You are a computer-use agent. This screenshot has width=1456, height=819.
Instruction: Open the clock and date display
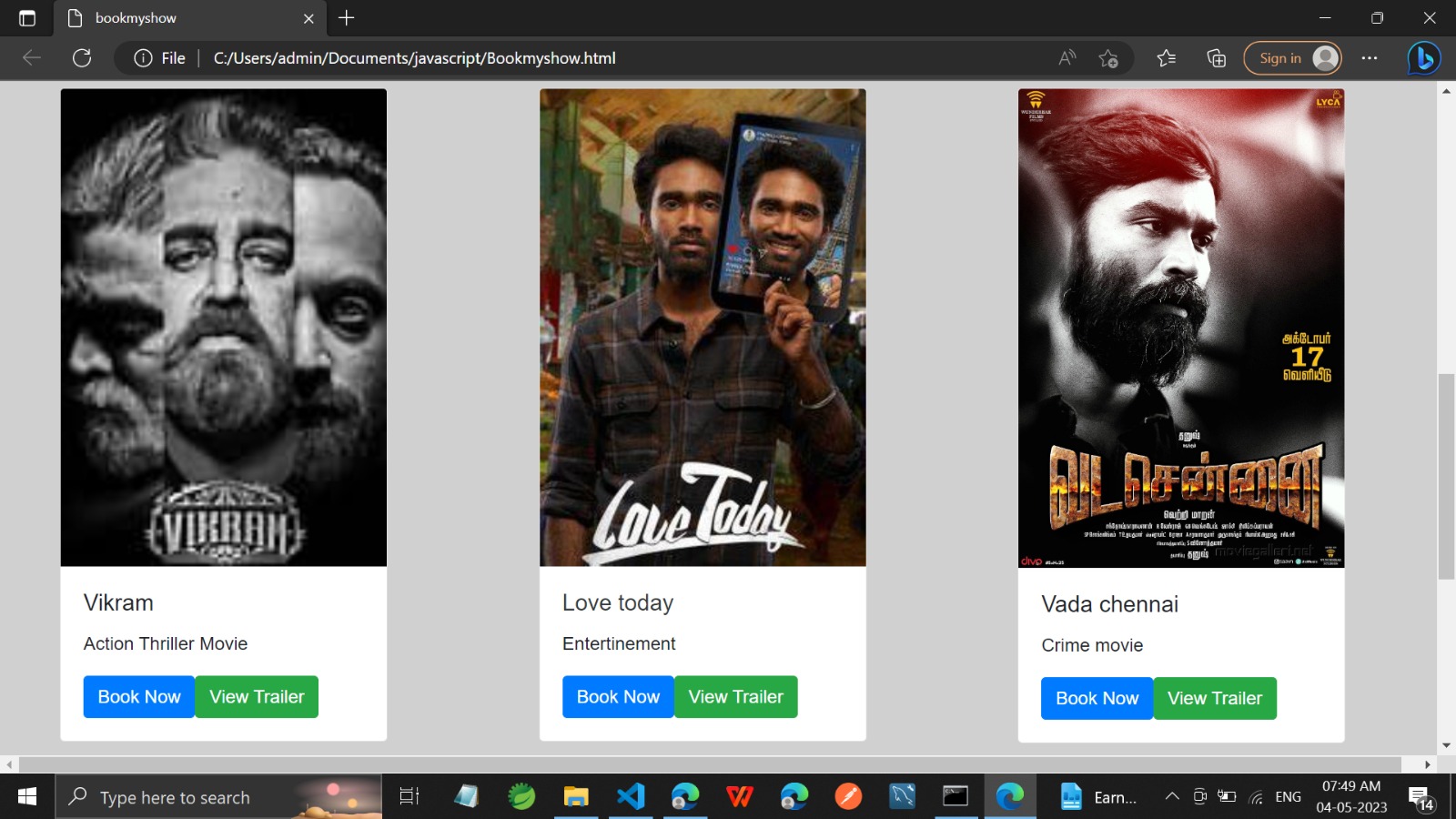point(1351,797)
